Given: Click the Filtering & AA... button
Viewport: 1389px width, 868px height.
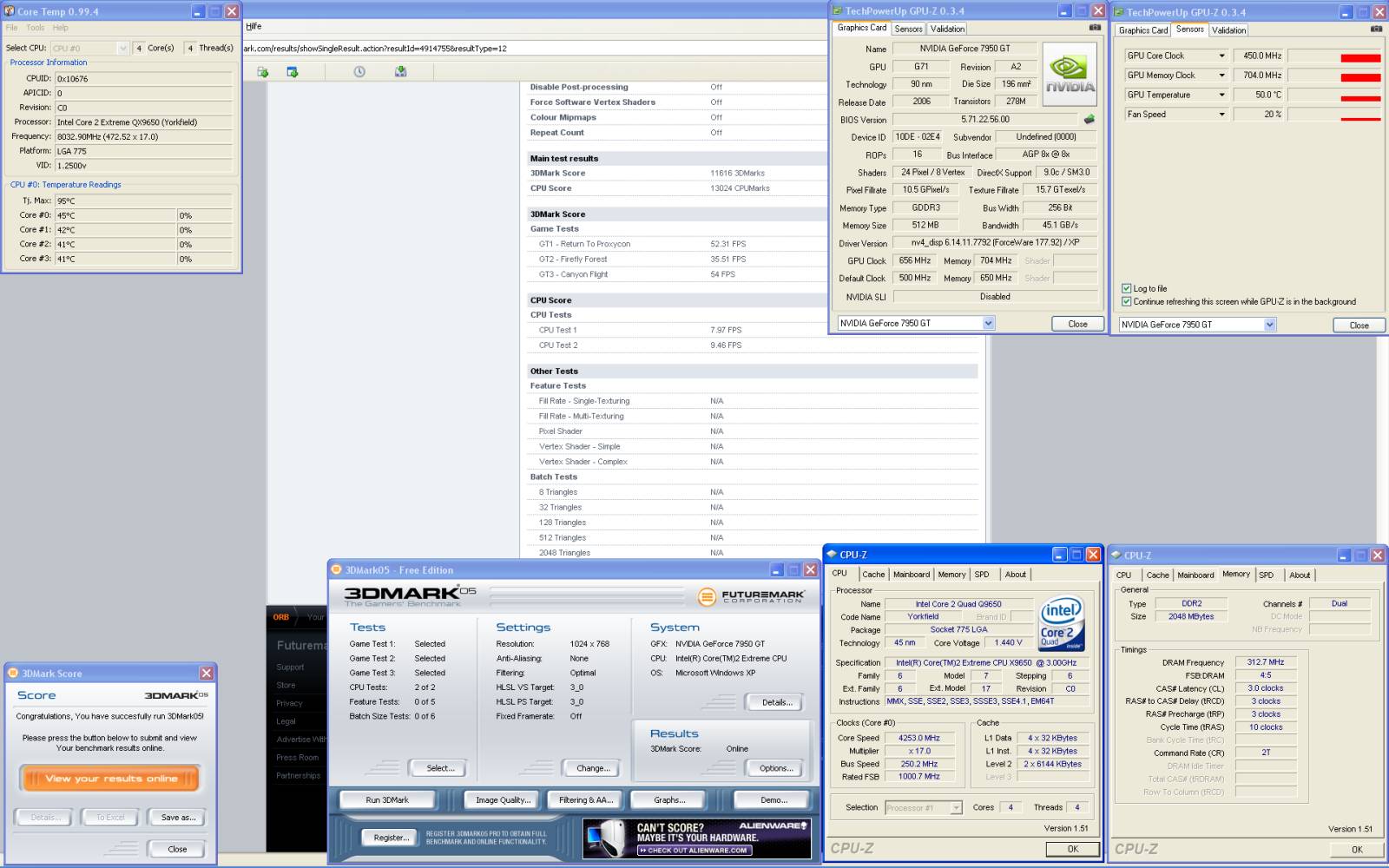Looking at the screenshot, I should coord(585,800).
